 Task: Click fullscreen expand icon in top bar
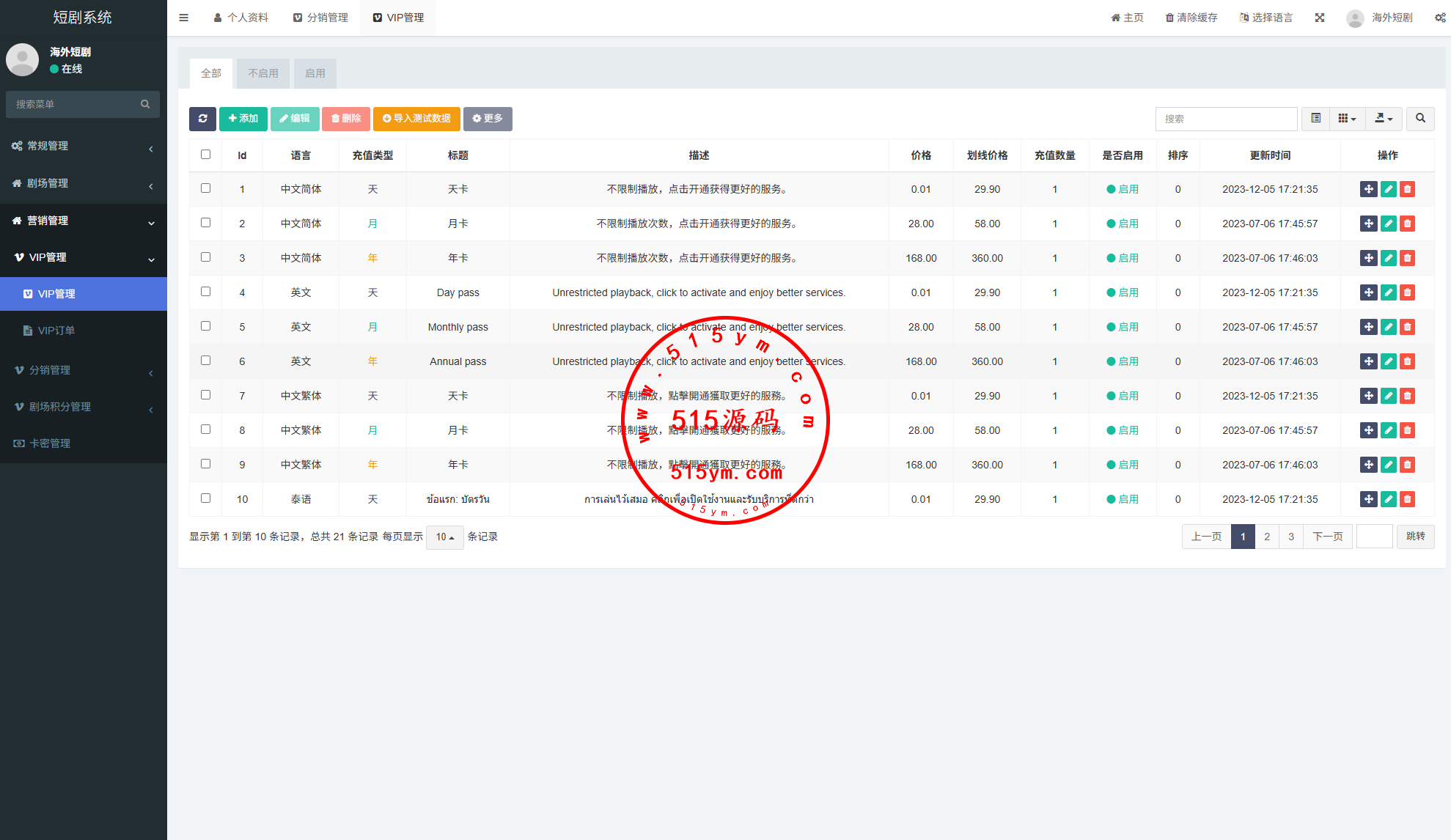1320,18
